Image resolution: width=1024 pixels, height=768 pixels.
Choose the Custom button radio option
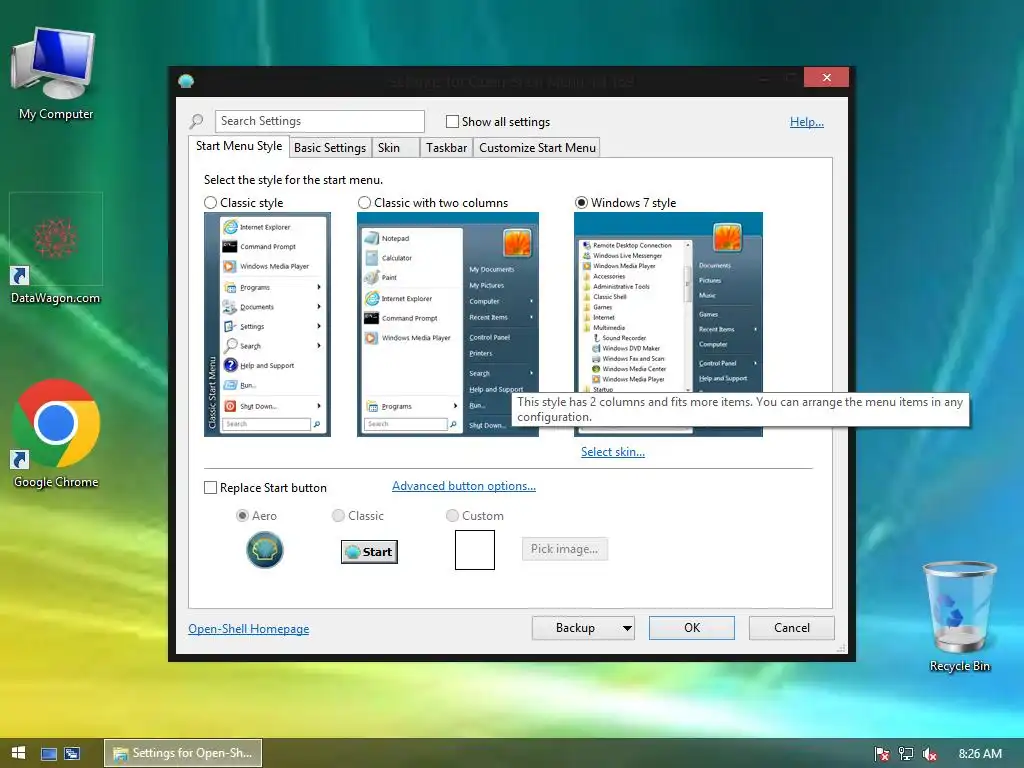coord(452,516)
